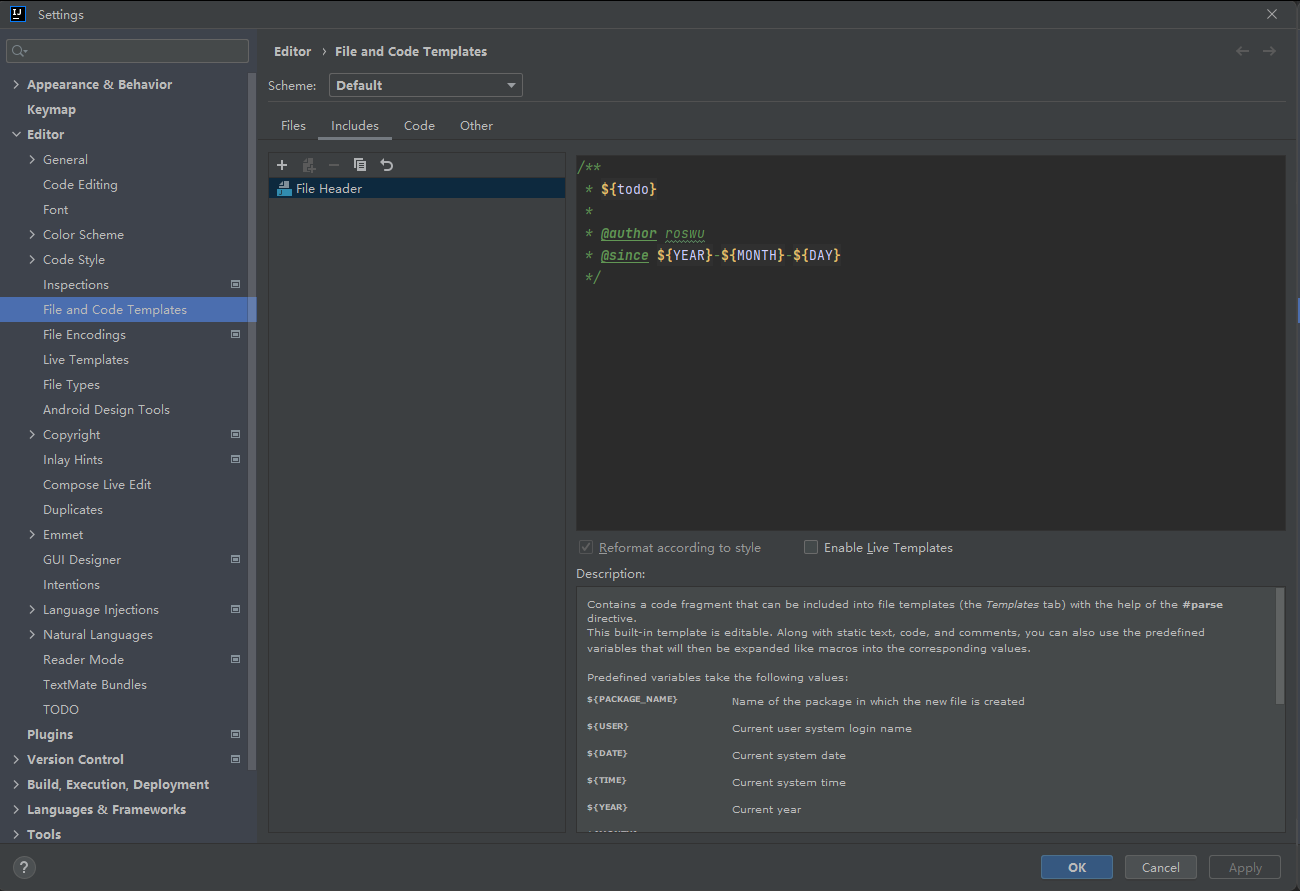Toggle Reformat according to style checkbox
1300x891 pixels.
tap(586, 547)
